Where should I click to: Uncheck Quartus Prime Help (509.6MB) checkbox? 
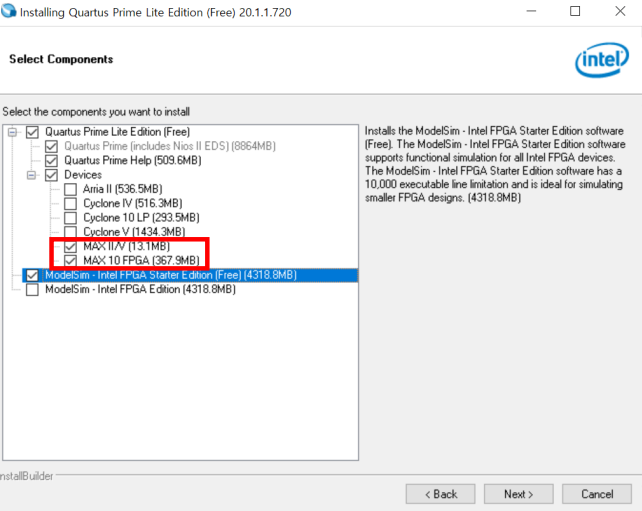[x=52, y=161]
